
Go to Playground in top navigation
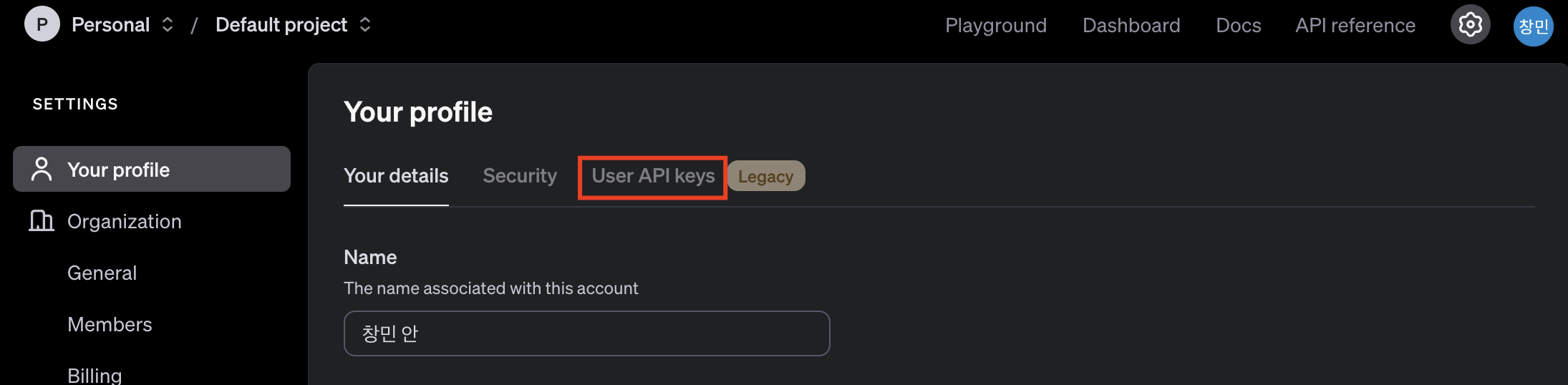[996, 26]
